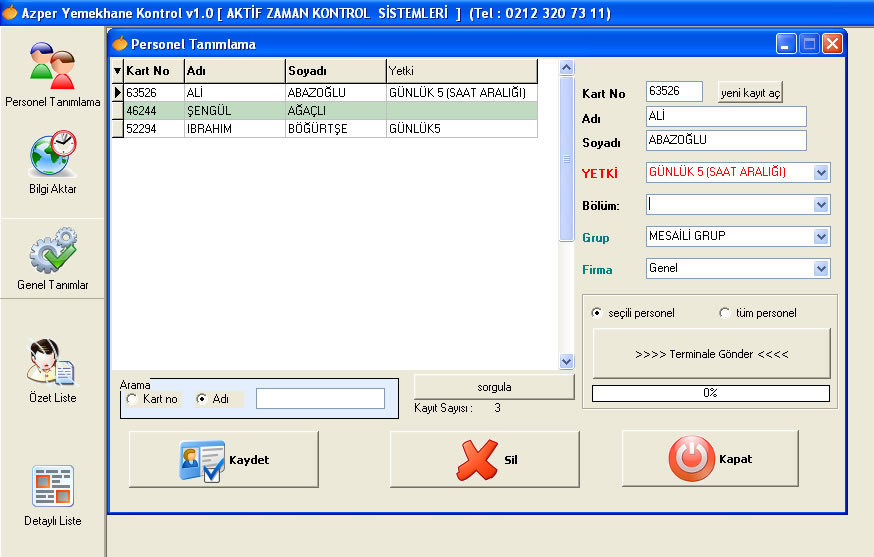
Task: Choose the tüm personel radio option
Action: 725,313
